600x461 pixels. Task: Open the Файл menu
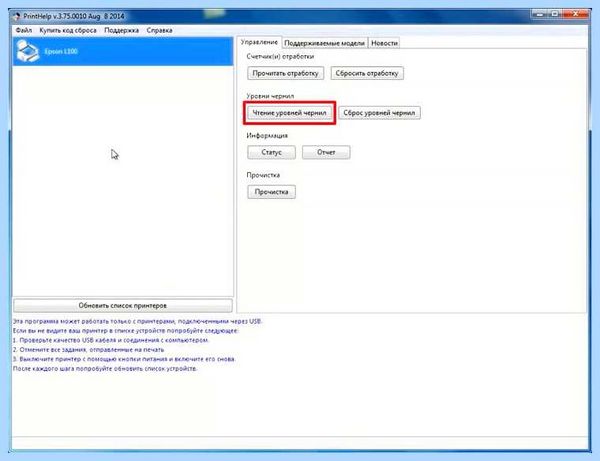click(24, 30)
